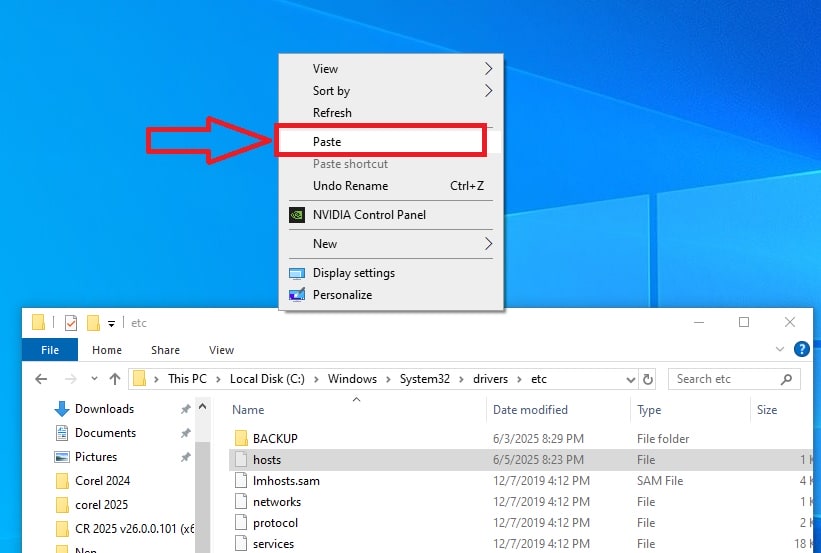The image size is (821, 553).
Task: Open the CR 2025 v26.0.0.101 folder
Action: [135, 529]
